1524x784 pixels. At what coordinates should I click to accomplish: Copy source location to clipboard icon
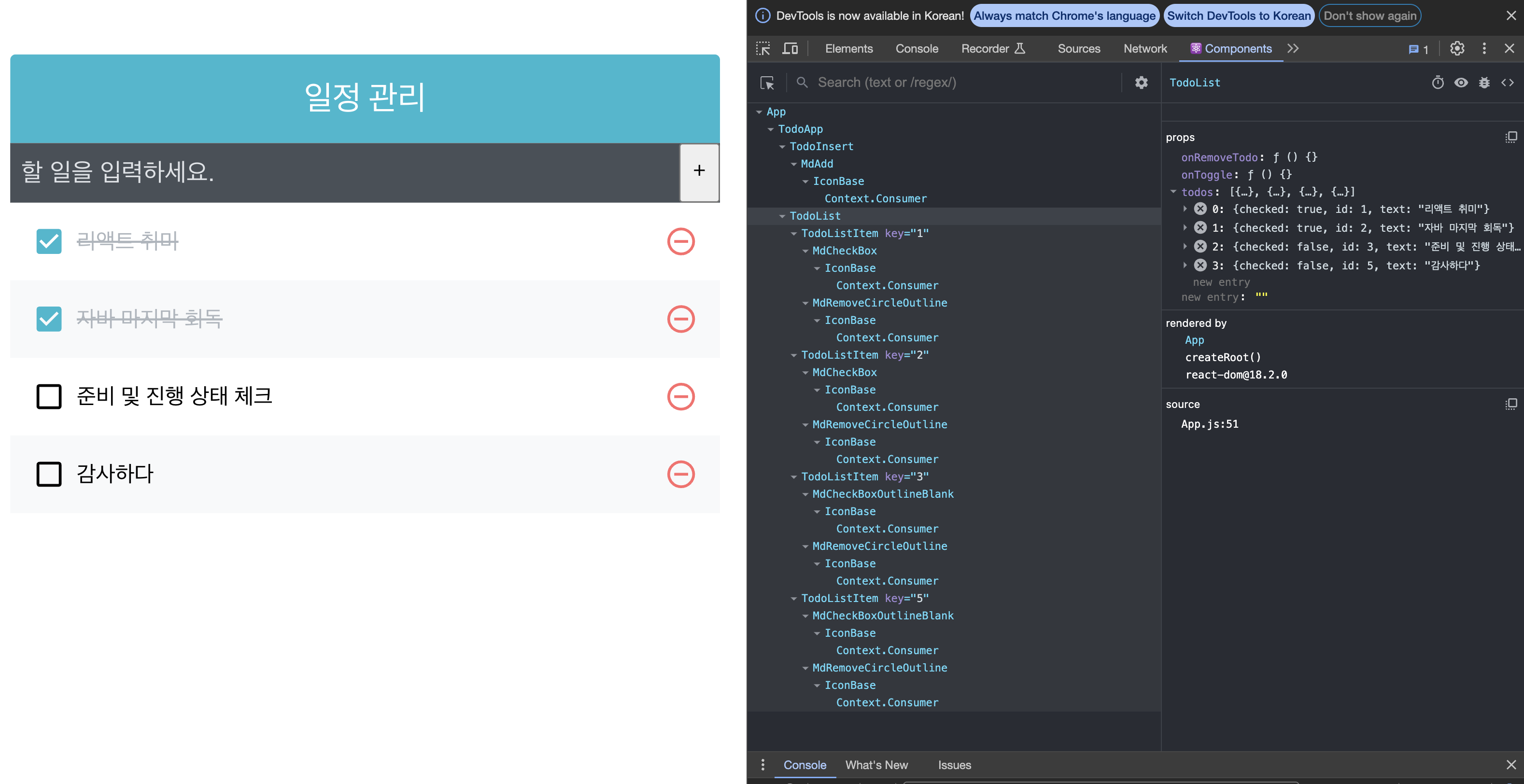(x=1510, y=404)
